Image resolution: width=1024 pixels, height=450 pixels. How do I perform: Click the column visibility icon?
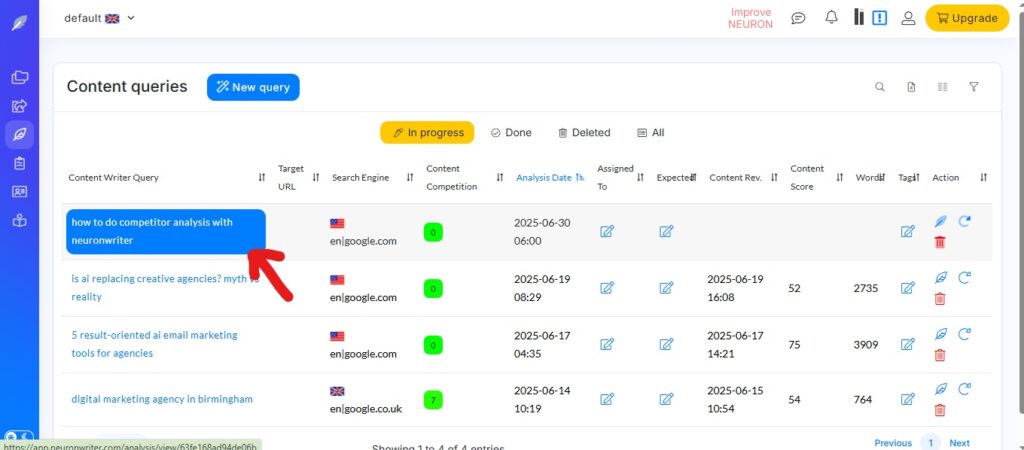(942, 87)
